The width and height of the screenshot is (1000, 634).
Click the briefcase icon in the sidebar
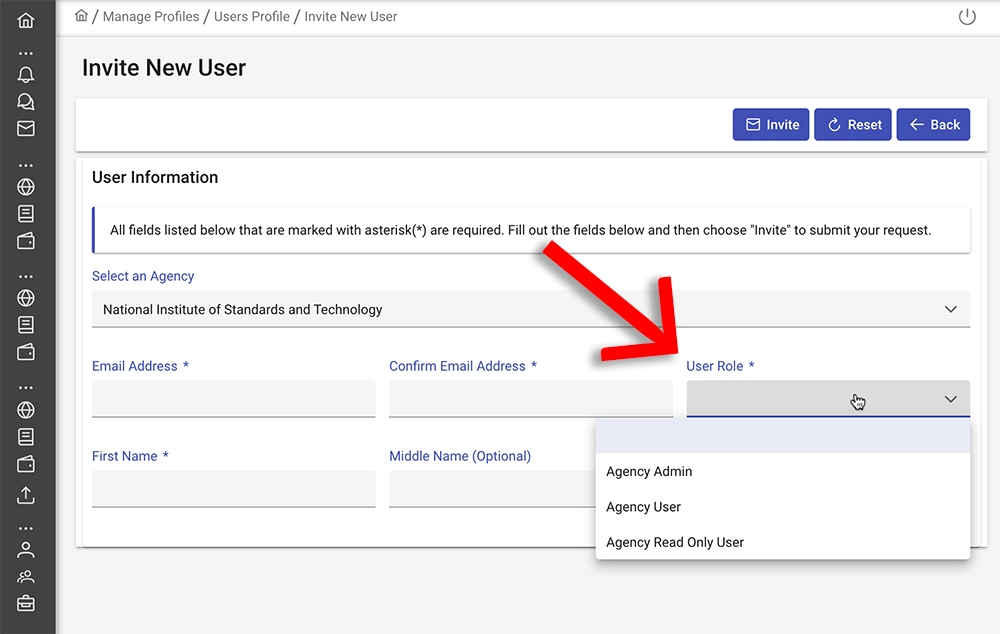[26, 603]
